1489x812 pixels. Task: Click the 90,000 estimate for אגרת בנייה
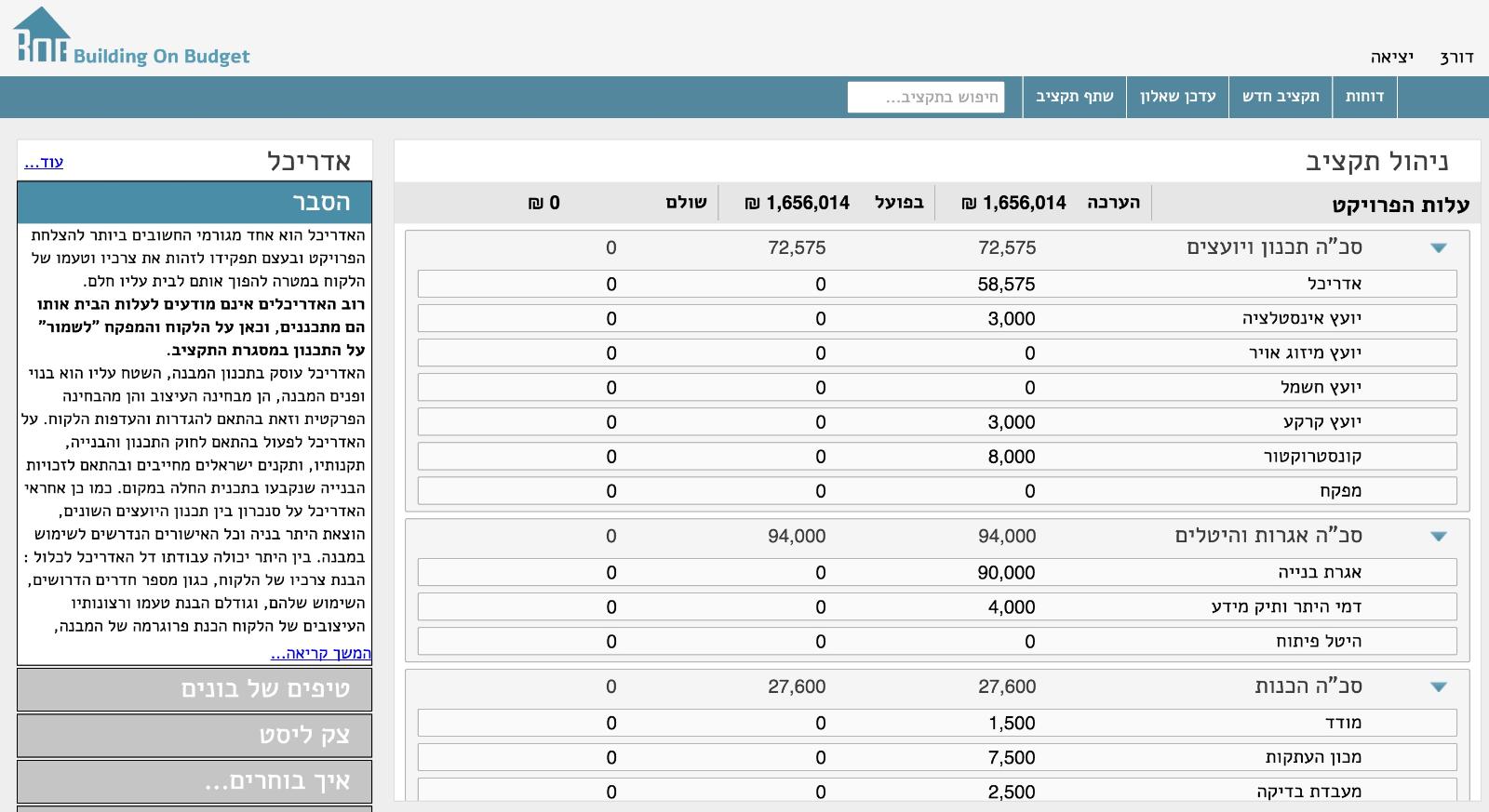[x=1006, y=573]
